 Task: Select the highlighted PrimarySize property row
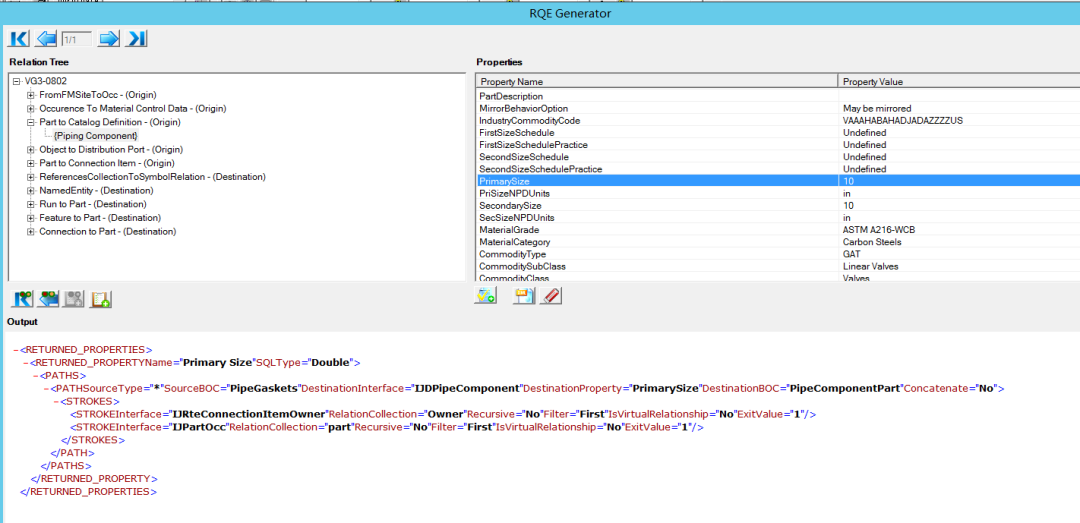(x=778, y=181)
